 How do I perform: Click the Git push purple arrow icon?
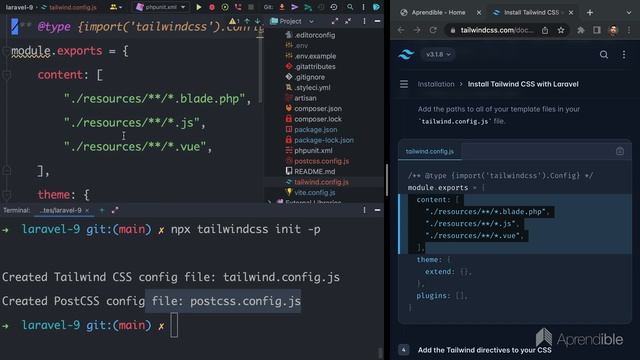[295, 7]
